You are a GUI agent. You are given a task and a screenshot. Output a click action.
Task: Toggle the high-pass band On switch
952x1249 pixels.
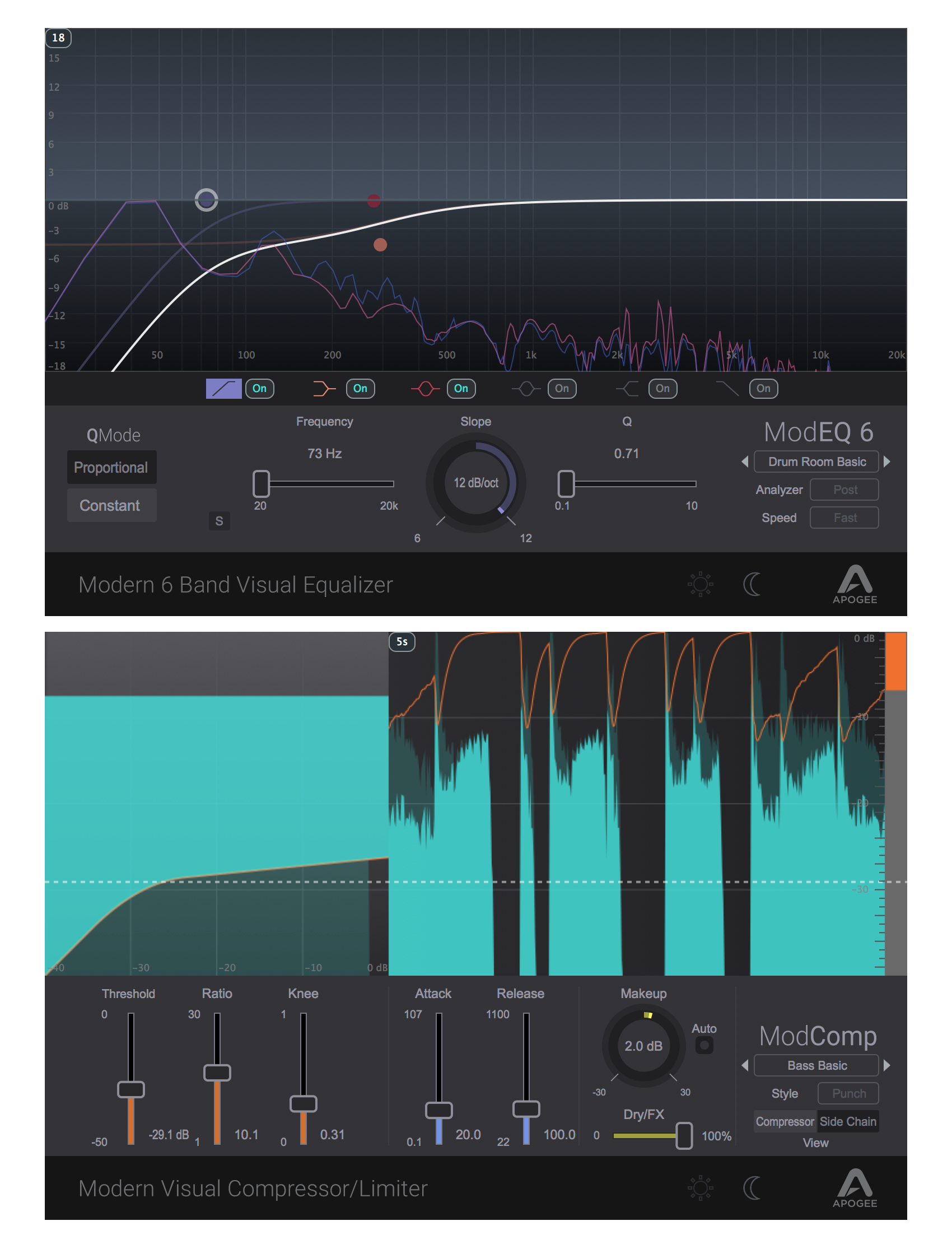[x=259, y=389]
